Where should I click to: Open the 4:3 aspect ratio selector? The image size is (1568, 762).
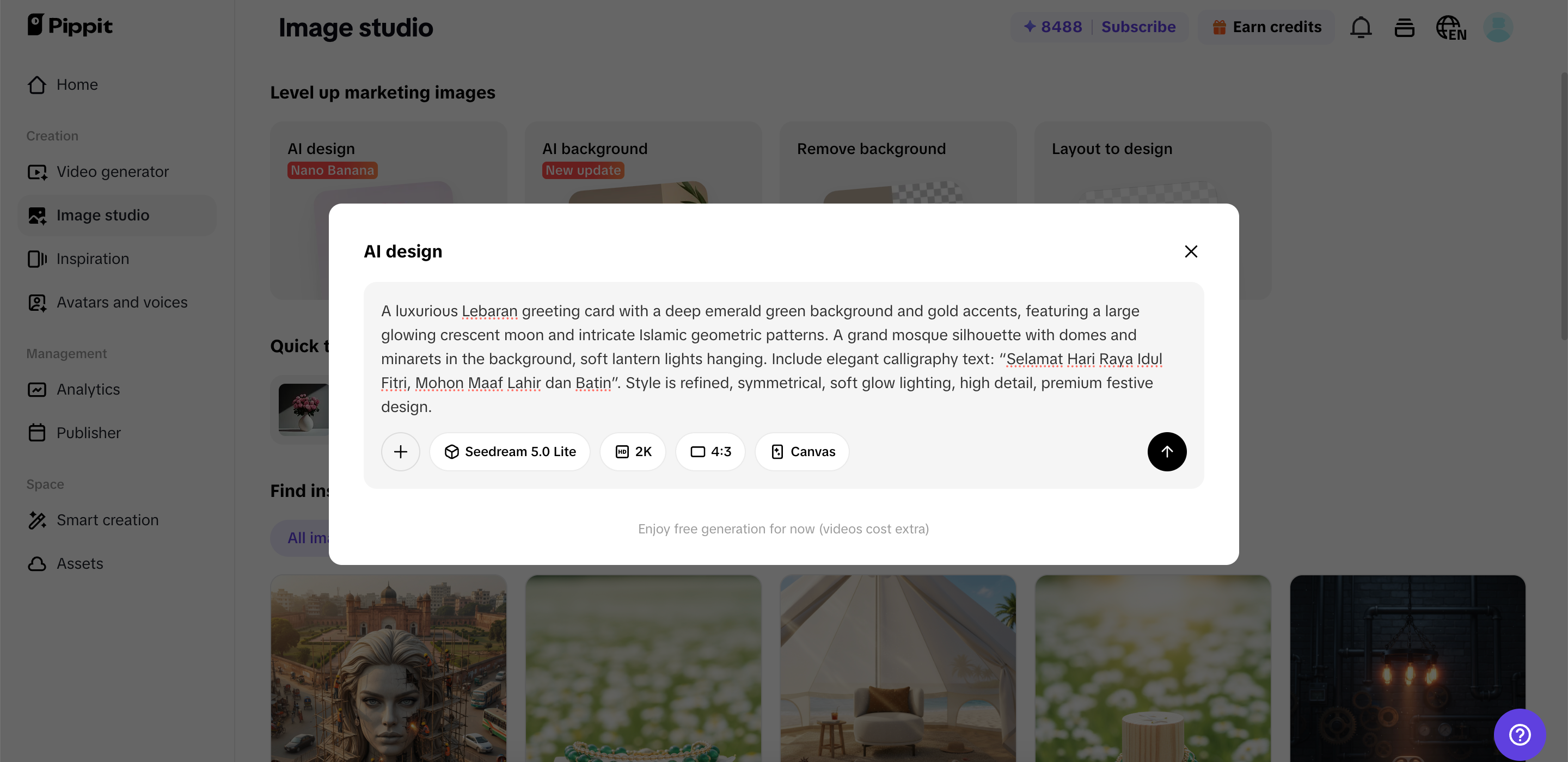(710, 452)
